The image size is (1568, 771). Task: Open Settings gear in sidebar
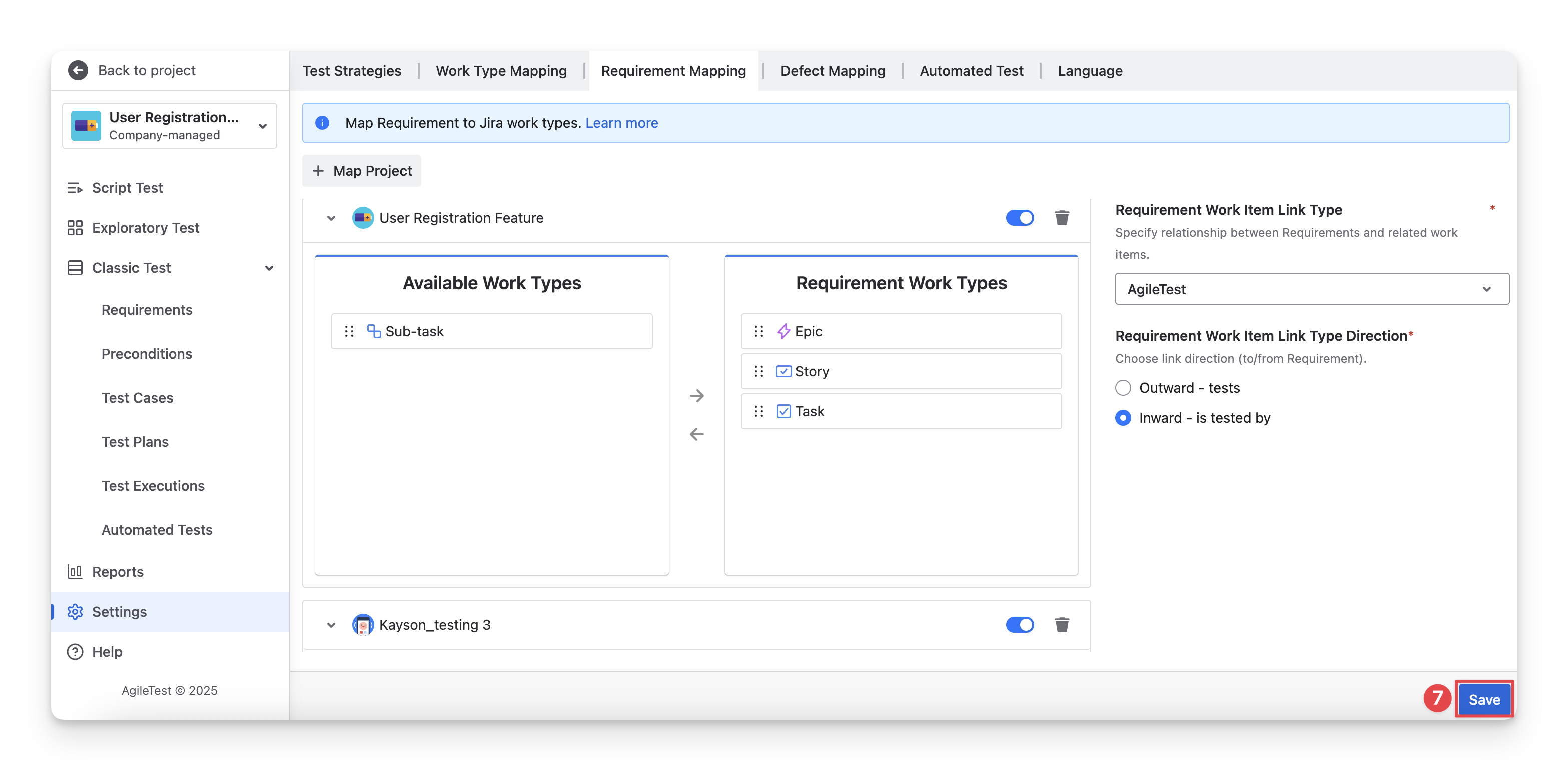click(75, 611)
